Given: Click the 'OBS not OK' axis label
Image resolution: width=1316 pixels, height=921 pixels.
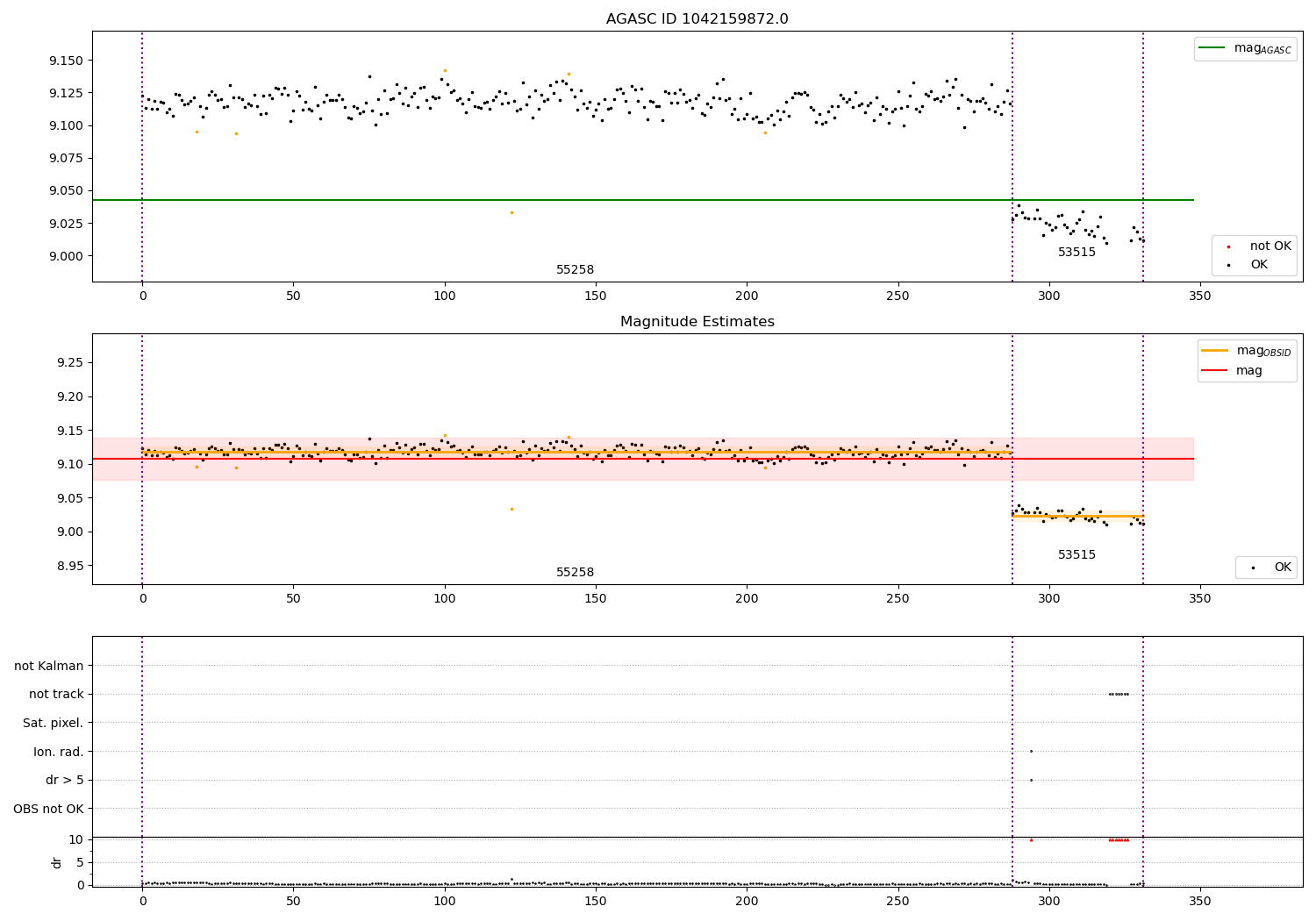Looking at the screenshot, I should click(49, 809).
